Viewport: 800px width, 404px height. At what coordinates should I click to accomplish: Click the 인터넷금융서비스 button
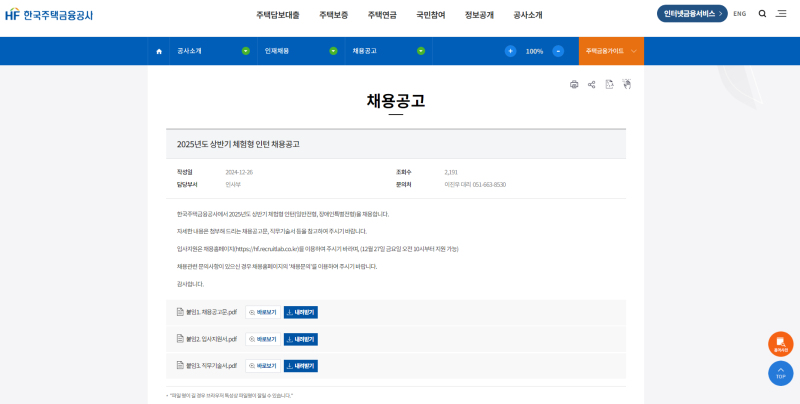coord(692,14)
